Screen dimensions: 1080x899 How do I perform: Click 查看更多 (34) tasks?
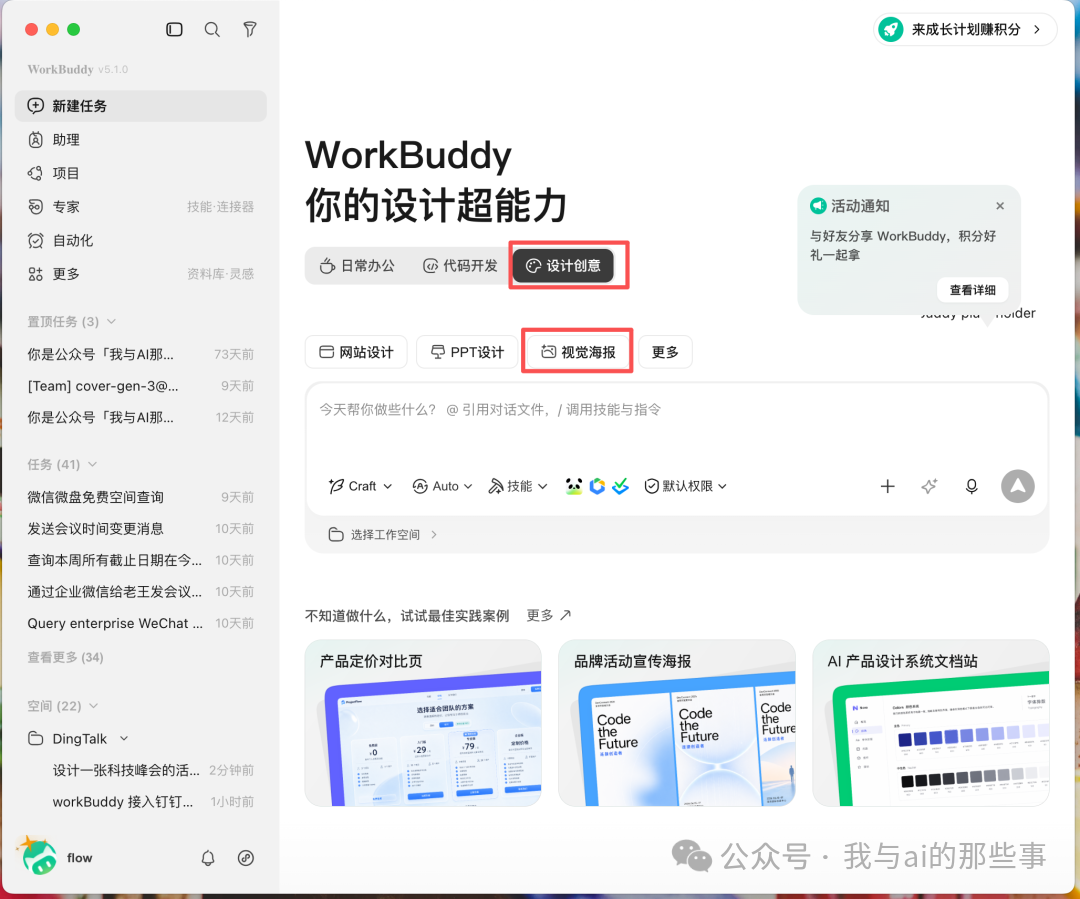tap(65, 657)
